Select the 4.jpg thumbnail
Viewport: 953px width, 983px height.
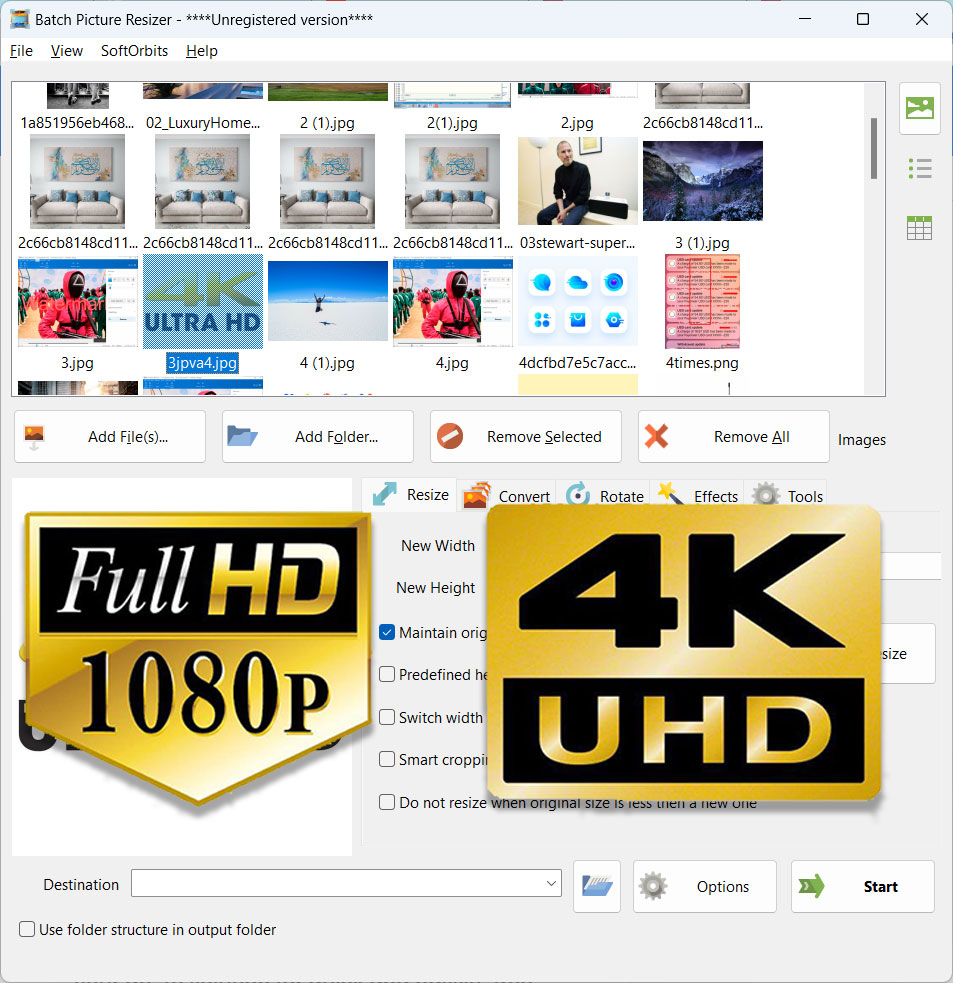click(x=453, y=302)
